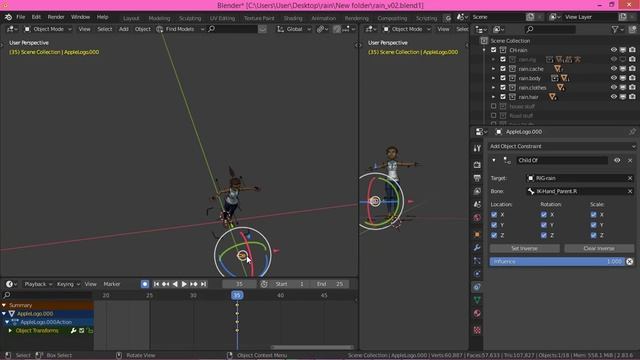Toggle the preview range stopwatch icon
Image resolution: width=640 pixels, height=360 pixels.
(264, 284)
